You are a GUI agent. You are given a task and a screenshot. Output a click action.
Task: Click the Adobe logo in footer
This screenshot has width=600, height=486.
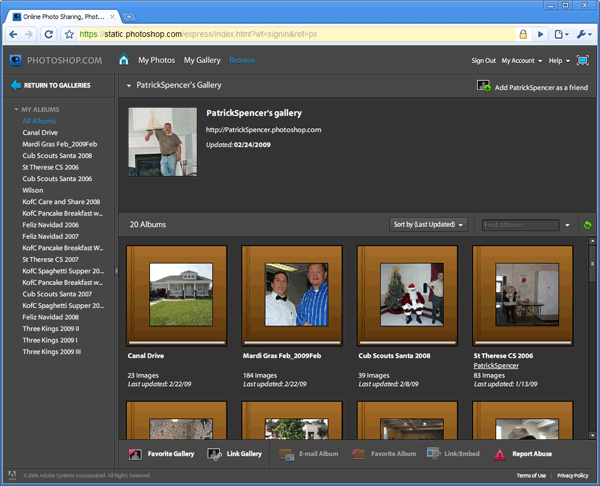(x=12, y=475)
